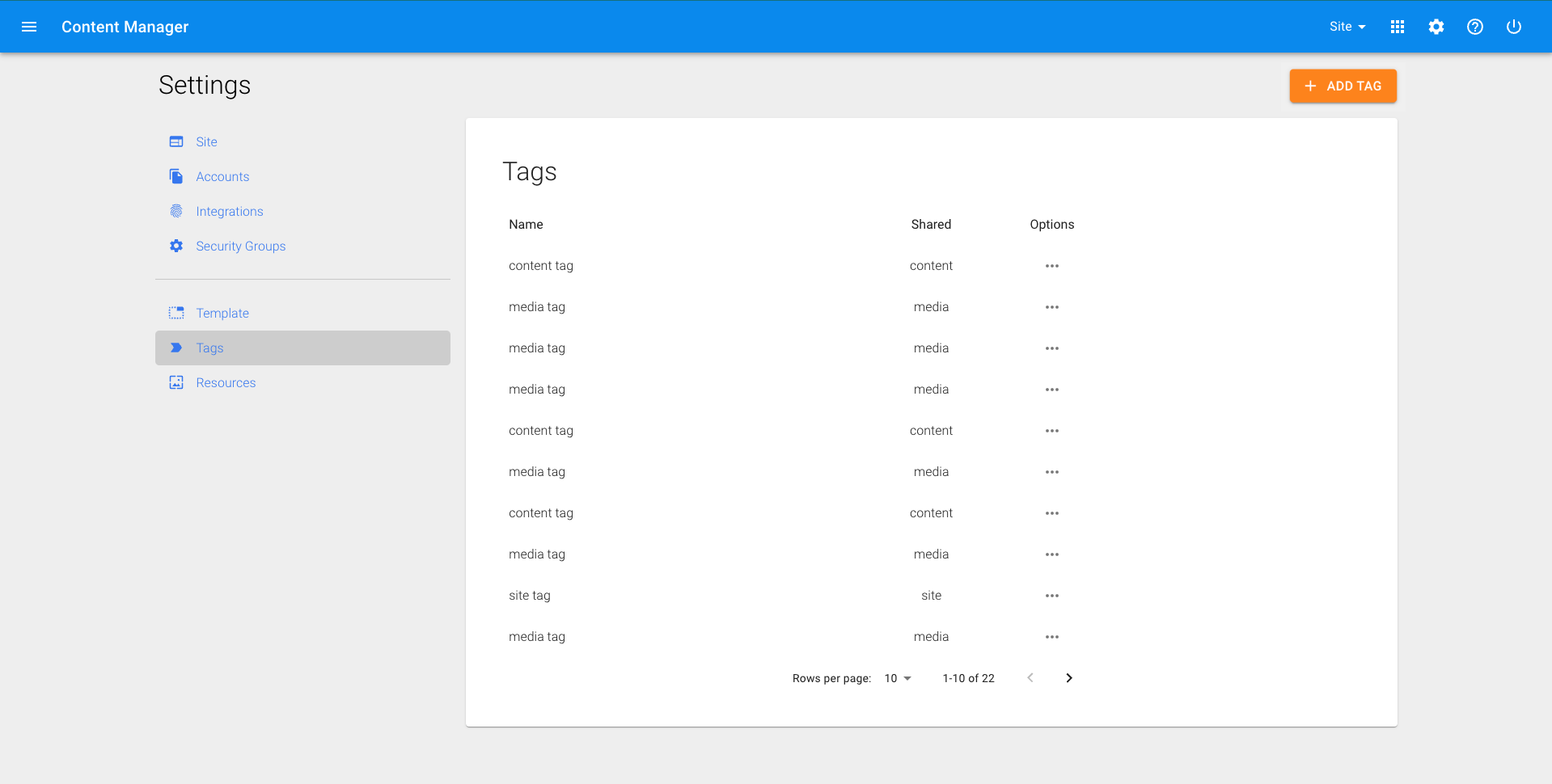Click the ADD TAG button
This screenshot has width=1552, height=784.
click(1343, 86)
